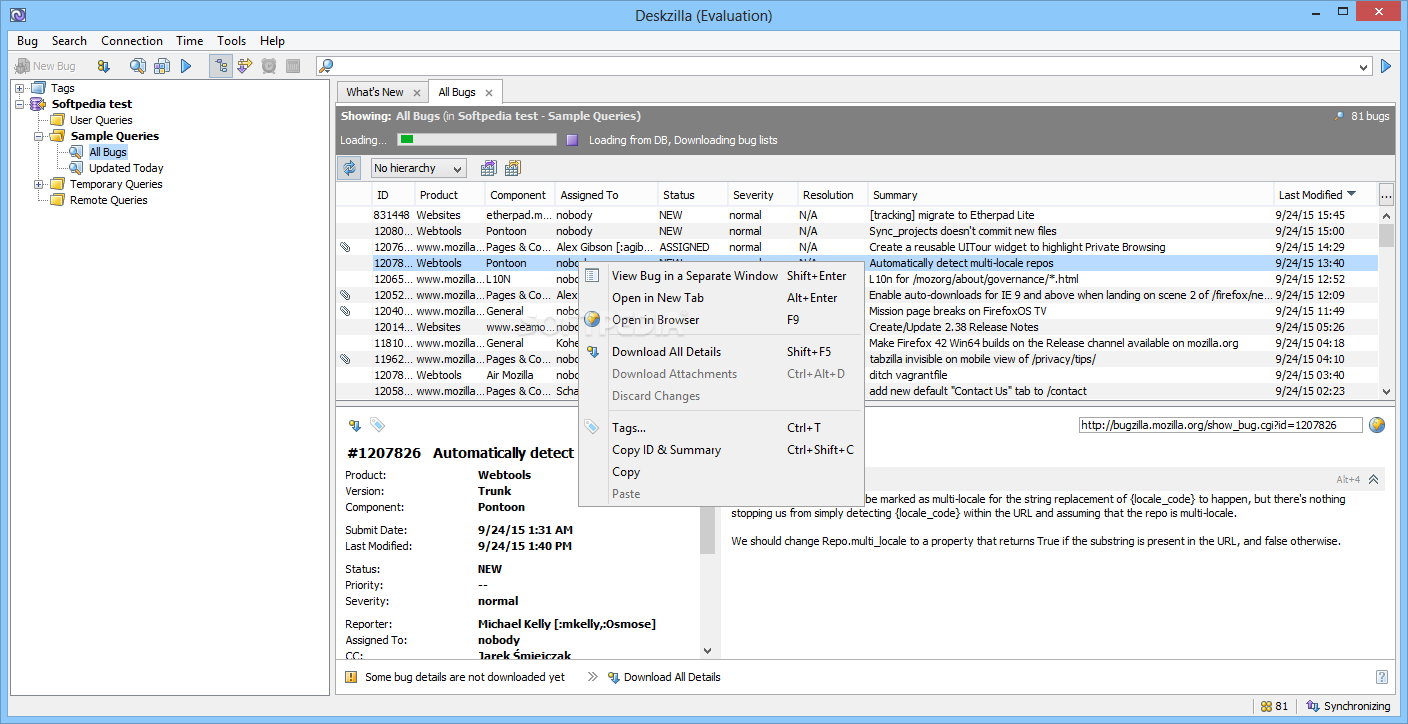Expand the Temporary Queries folder
The width and height of the screenshot is (1408, 724).
click(39, 184)
